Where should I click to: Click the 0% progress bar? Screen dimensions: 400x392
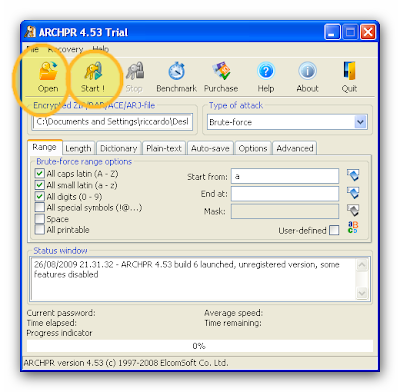tap(199, 346)
